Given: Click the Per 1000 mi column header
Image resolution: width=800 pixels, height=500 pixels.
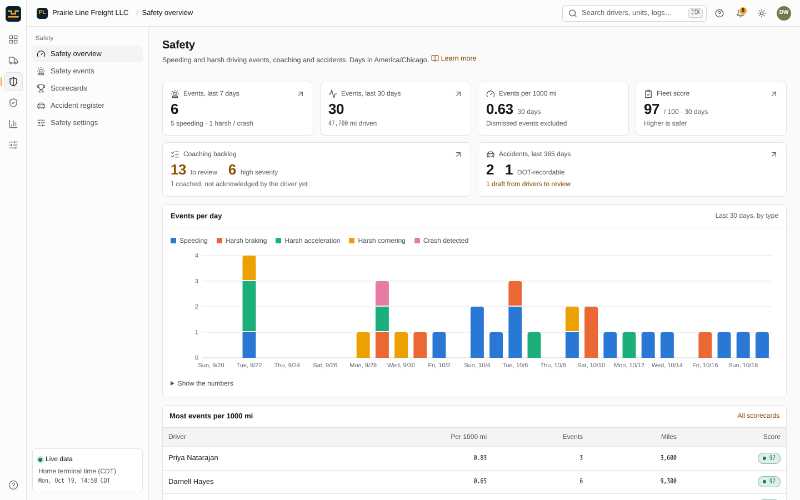Looking at the screenshot, I should [x=468, y=437].
